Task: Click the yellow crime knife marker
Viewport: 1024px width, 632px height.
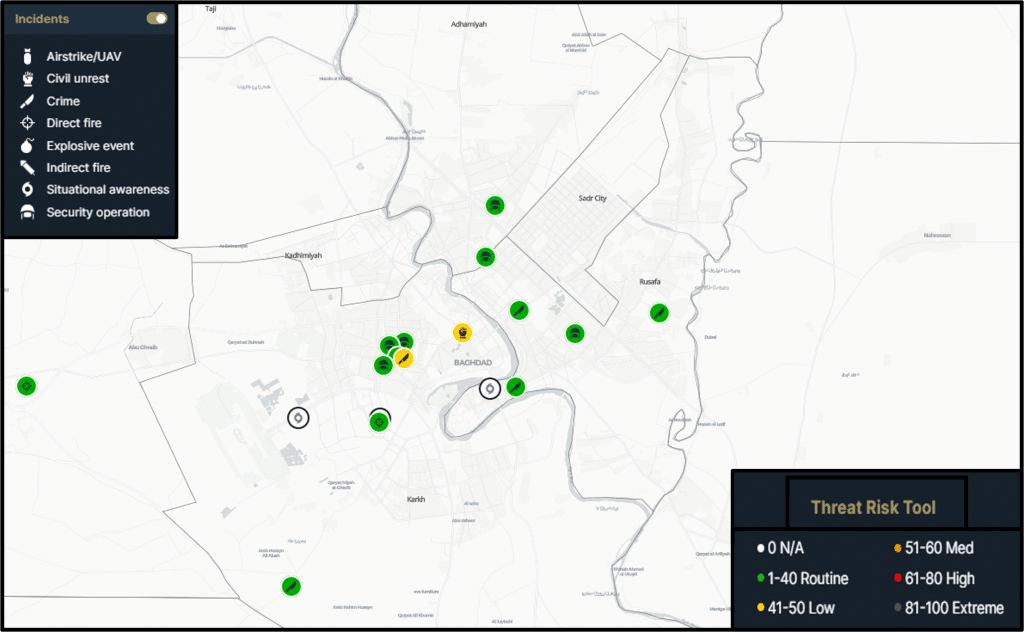Action: click(403, 357)
